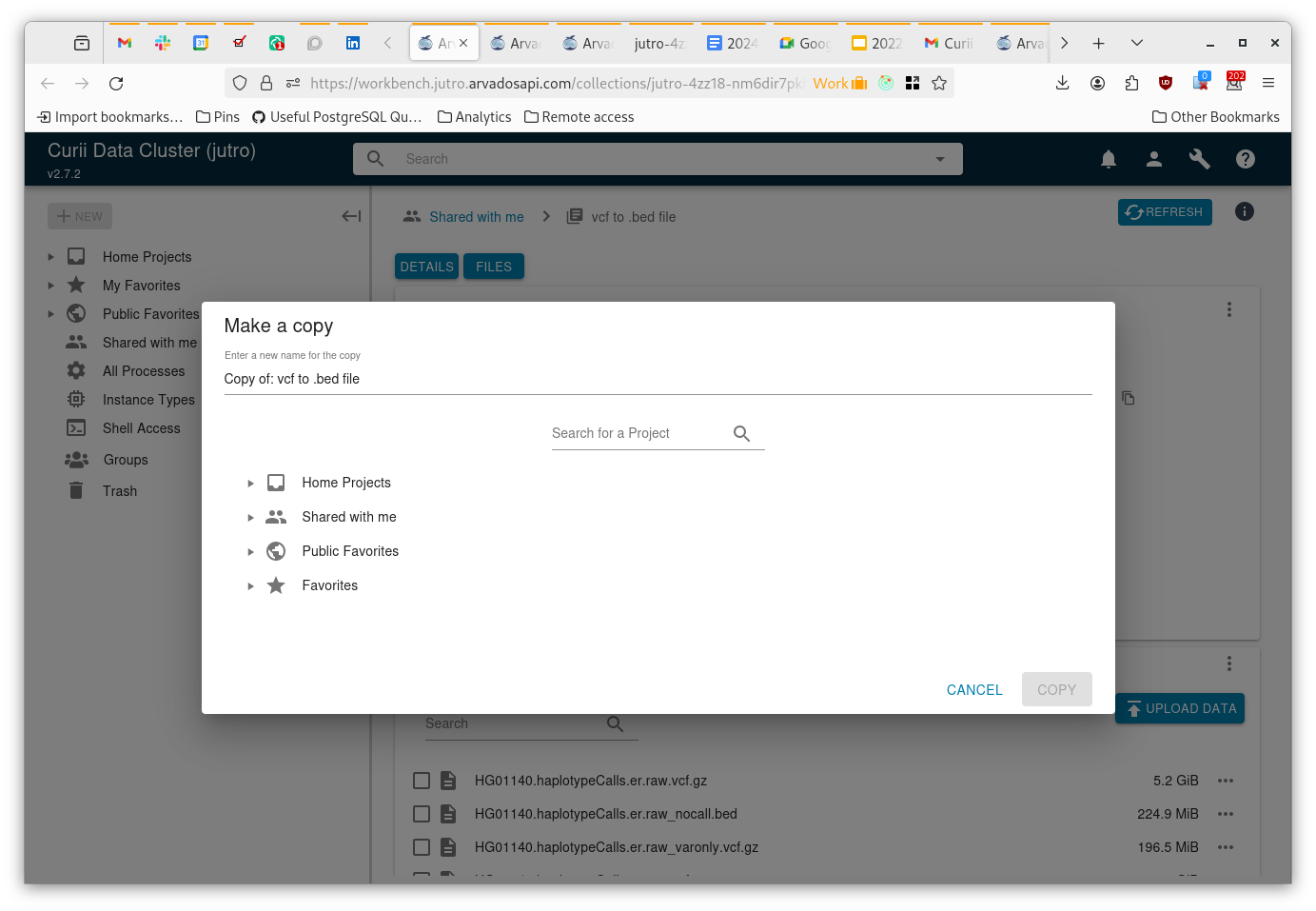The width and height of the screenshot is (1316, 911).
Task: Collapse the left sidebar panel arrow
Action: pyautogui.click(x=351, y=216)
